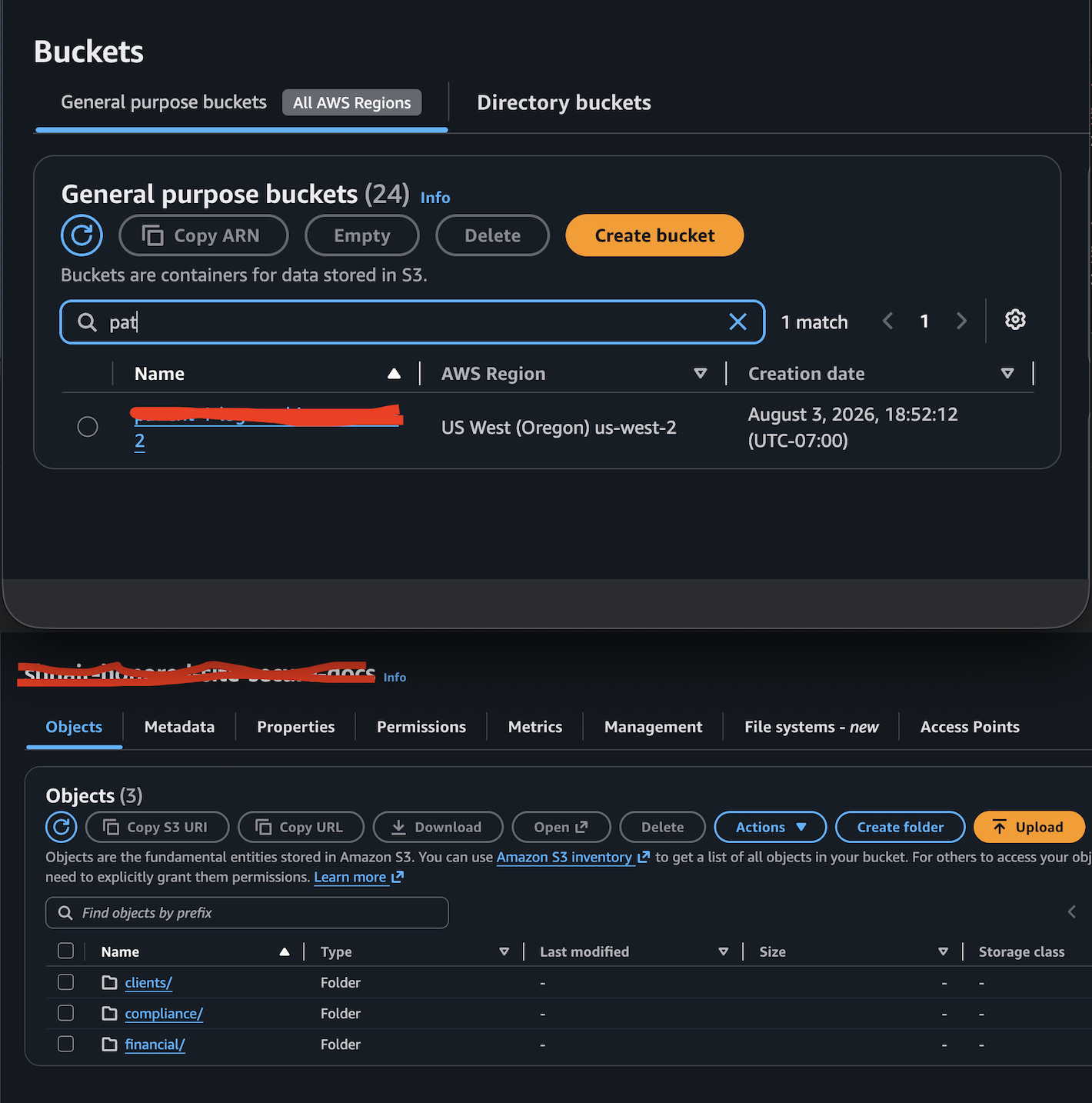Go to previous page of bucket results
Viewport: 1092px width, 1103px height.
click(888, 322)
